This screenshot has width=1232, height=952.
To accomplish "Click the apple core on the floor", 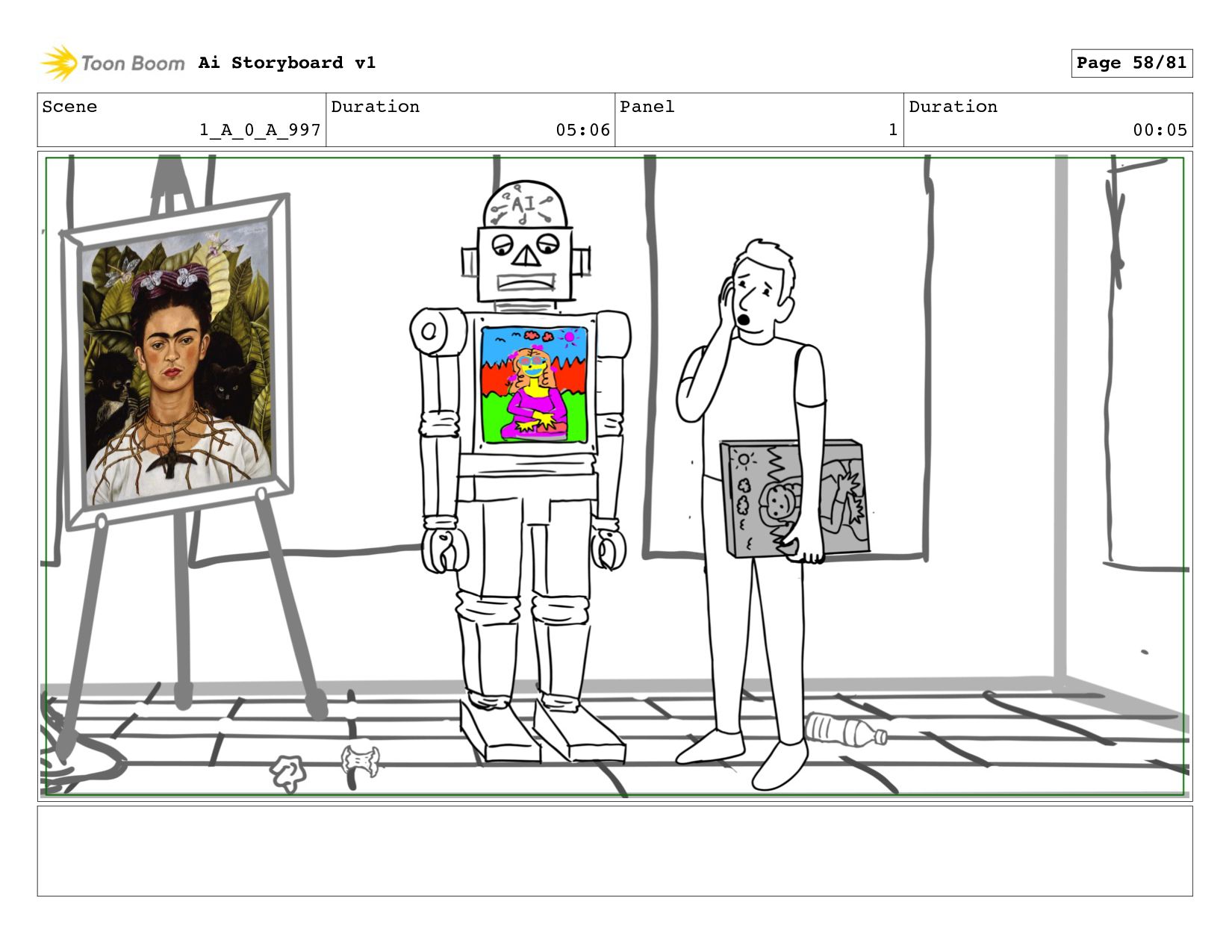I will tap(361, 762).
